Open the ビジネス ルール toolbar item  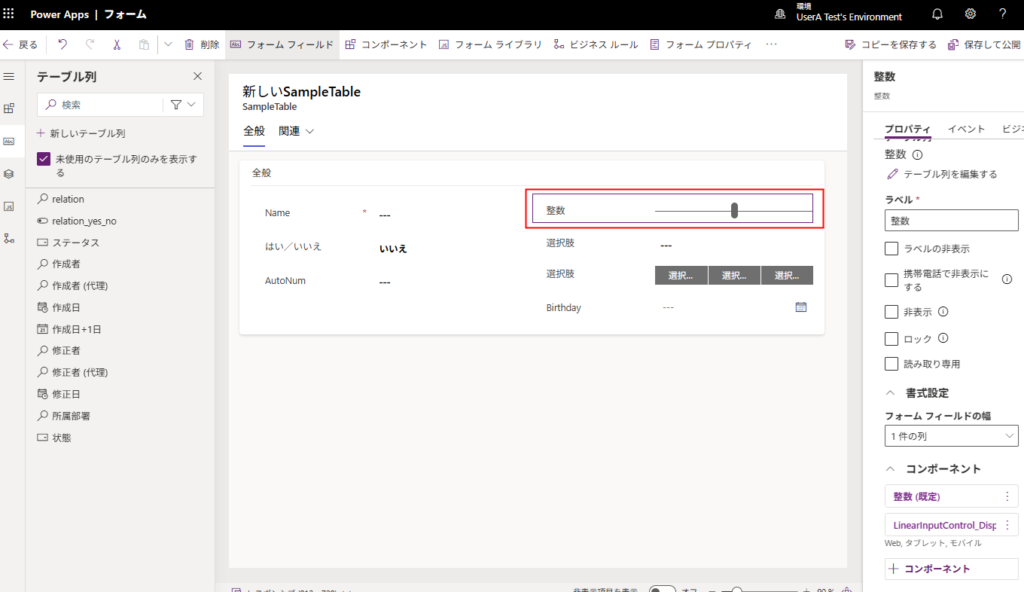[594, 45]
